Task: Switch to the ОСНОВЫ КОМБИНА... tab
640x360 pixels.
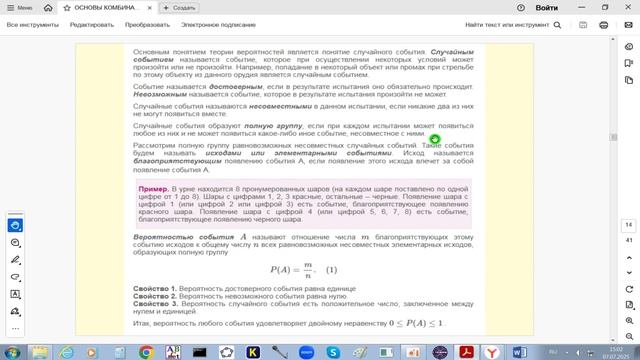Action: [x=107, y=8]
